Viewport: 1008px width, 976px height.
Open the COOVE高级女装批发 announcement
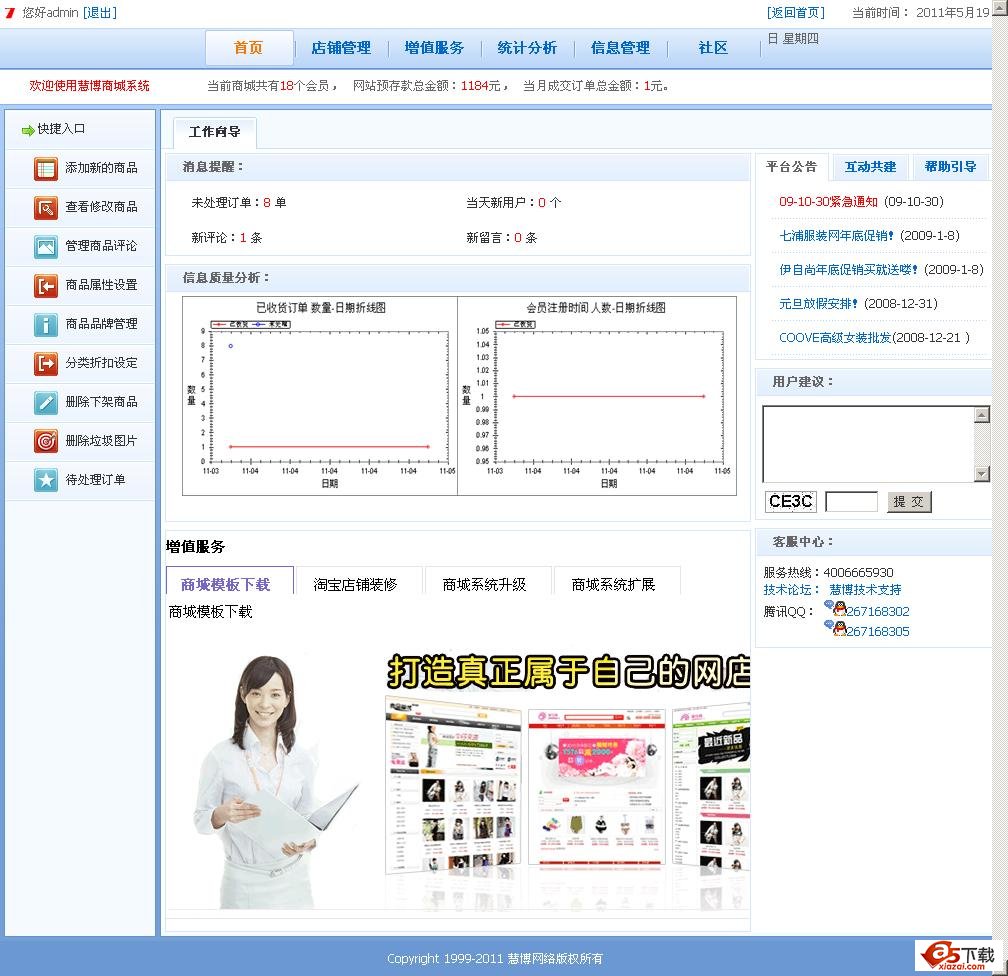[835, 338]
